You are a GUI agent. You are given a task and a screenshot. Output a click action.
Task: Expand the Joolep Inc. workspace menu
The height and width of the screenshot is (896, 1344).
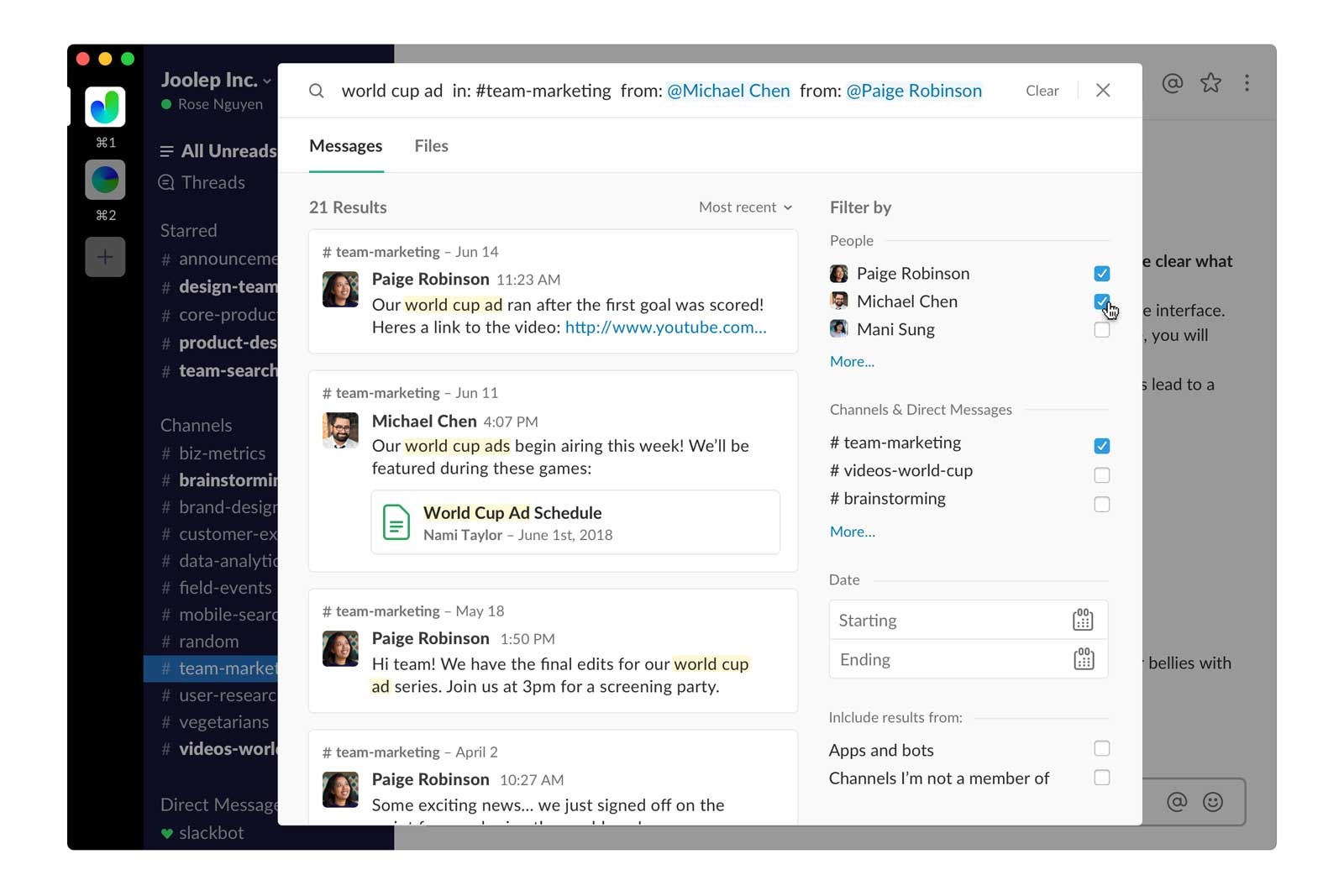pos(216,81)
